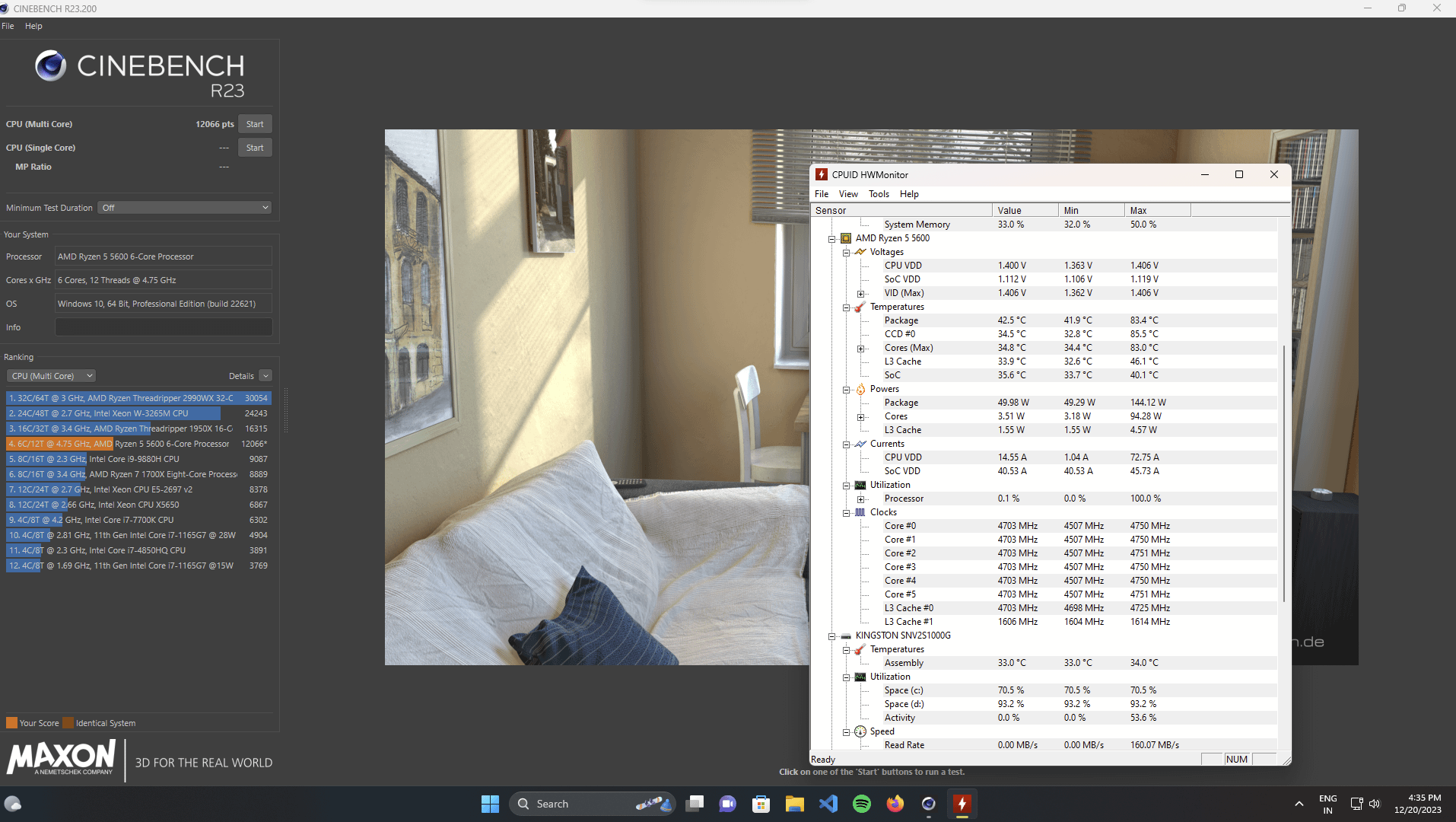Open the Windows Start menu
This screenshot has height=822, width=1456.
(490, 804)
